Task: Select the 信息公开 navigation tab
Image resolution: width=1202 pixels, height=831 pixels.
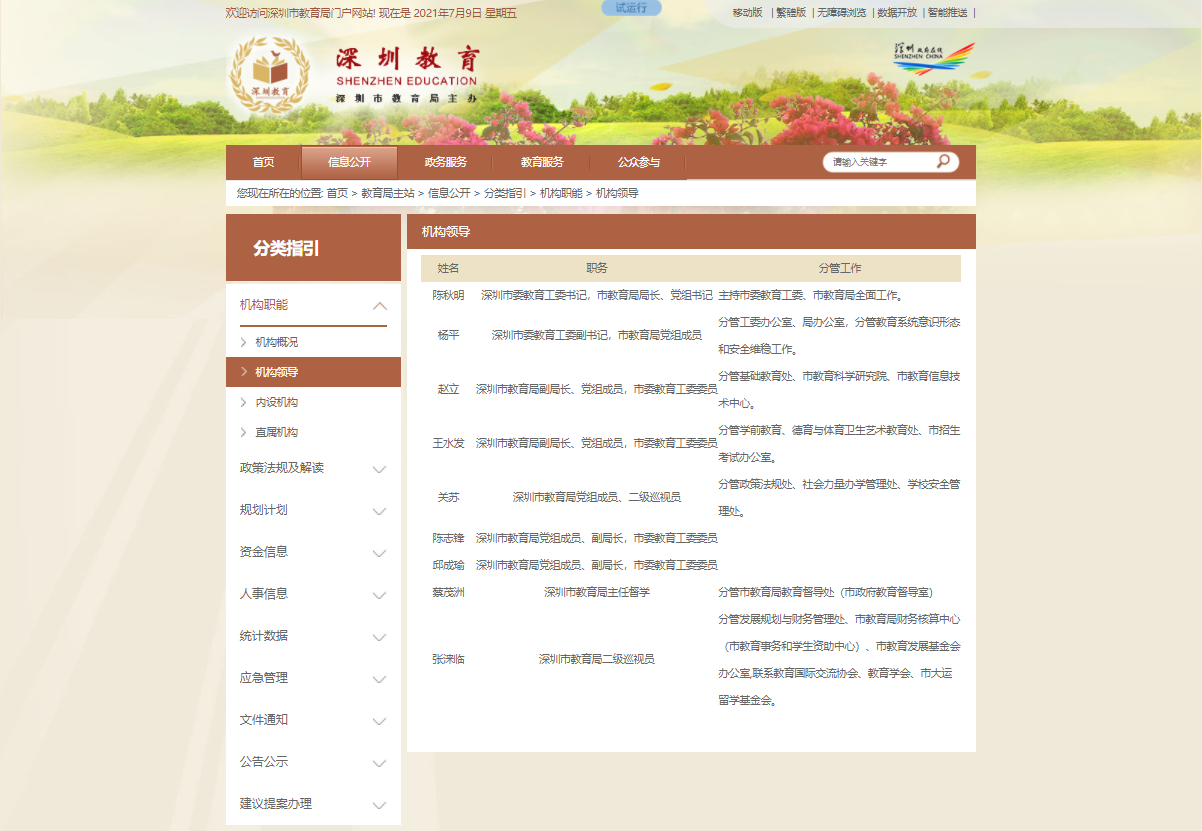Action: pos(349,162)
